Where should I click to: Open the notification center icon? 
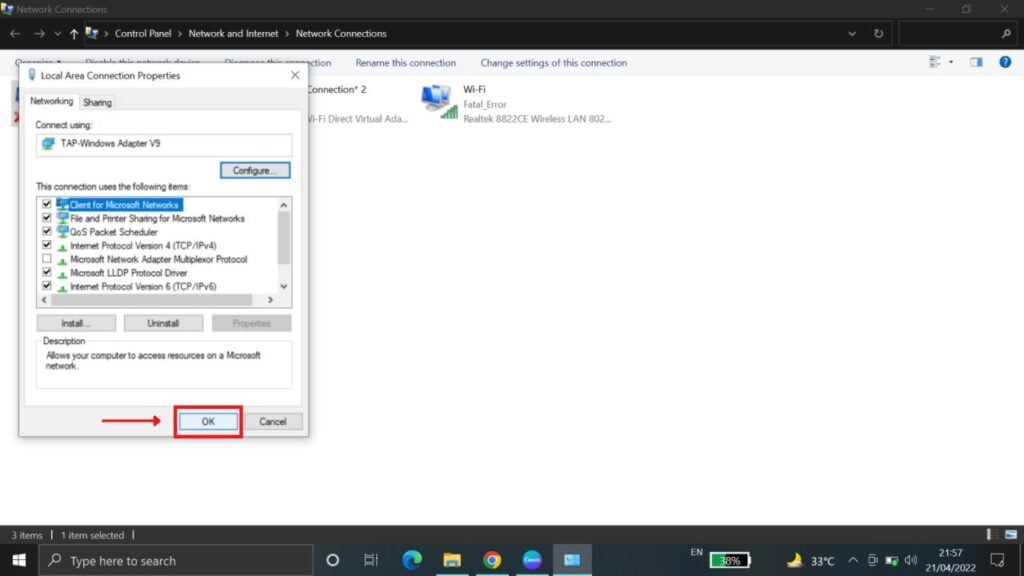(997, 560)
